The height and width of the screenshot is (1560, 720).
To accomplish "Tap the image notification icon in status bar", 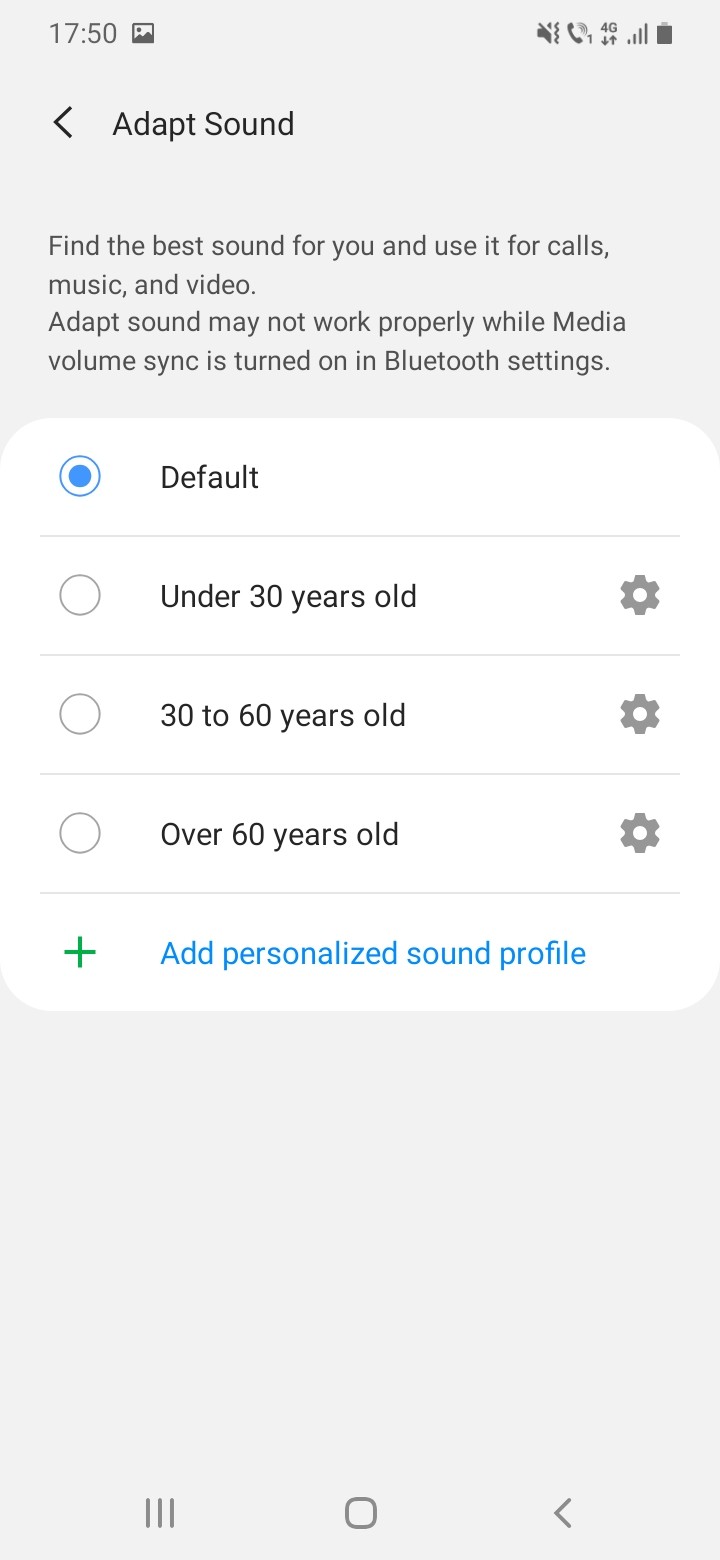I will coord(143,34).
